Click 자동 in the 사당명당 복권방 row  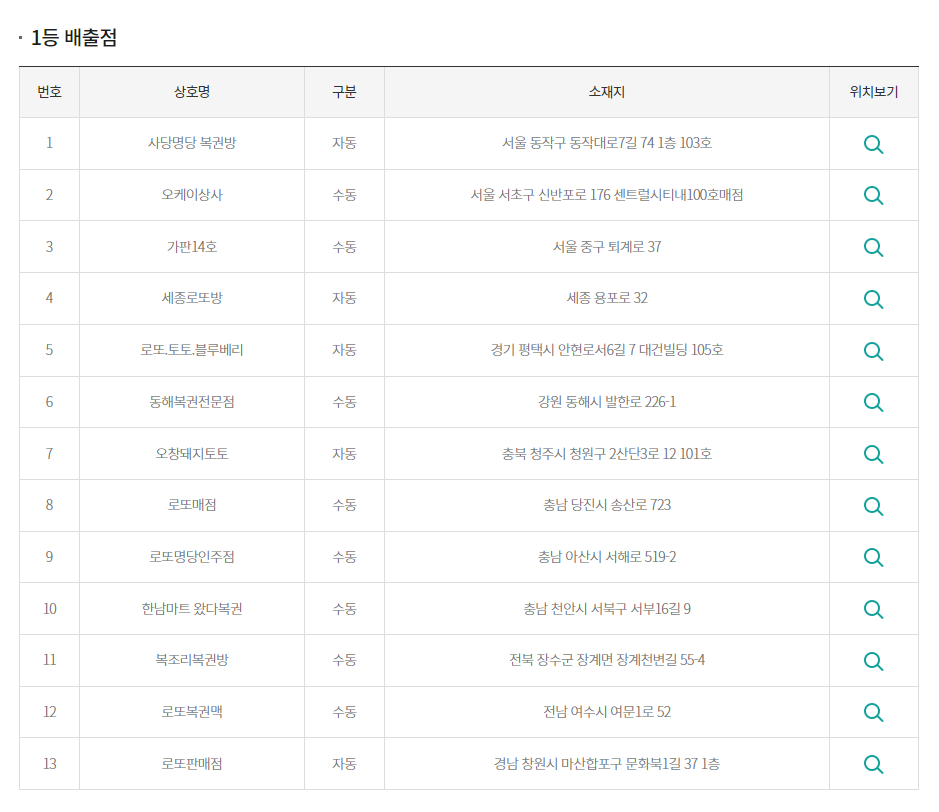(344, 143)
